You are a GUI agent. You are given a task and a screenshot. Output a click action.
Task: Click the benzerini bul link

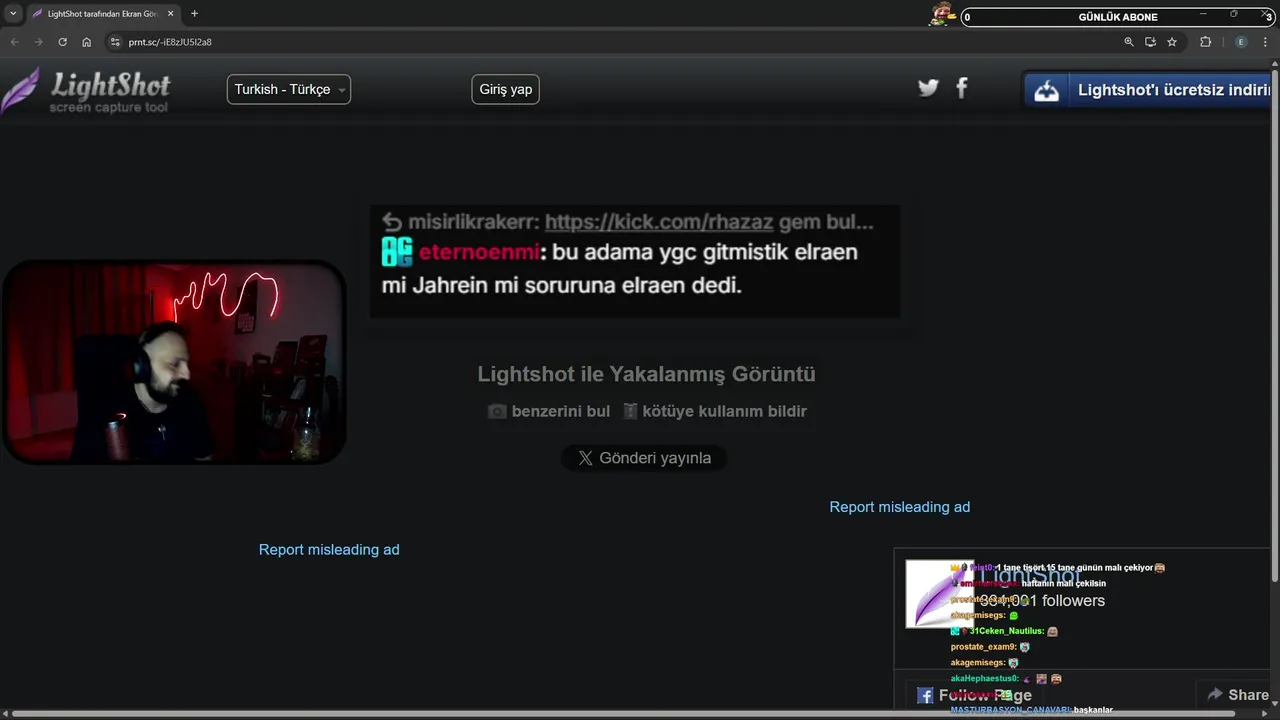click(549, 411)
